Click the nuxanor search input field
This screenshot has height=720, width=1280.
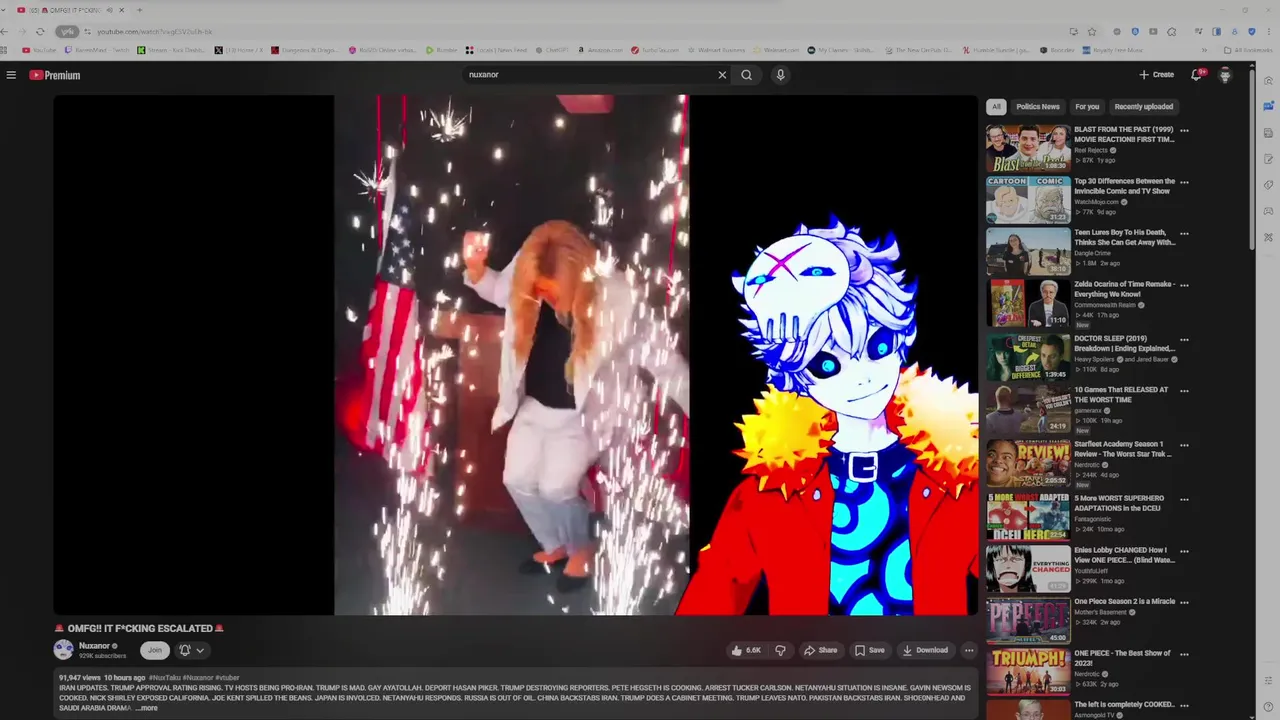(x=590, y=75)
